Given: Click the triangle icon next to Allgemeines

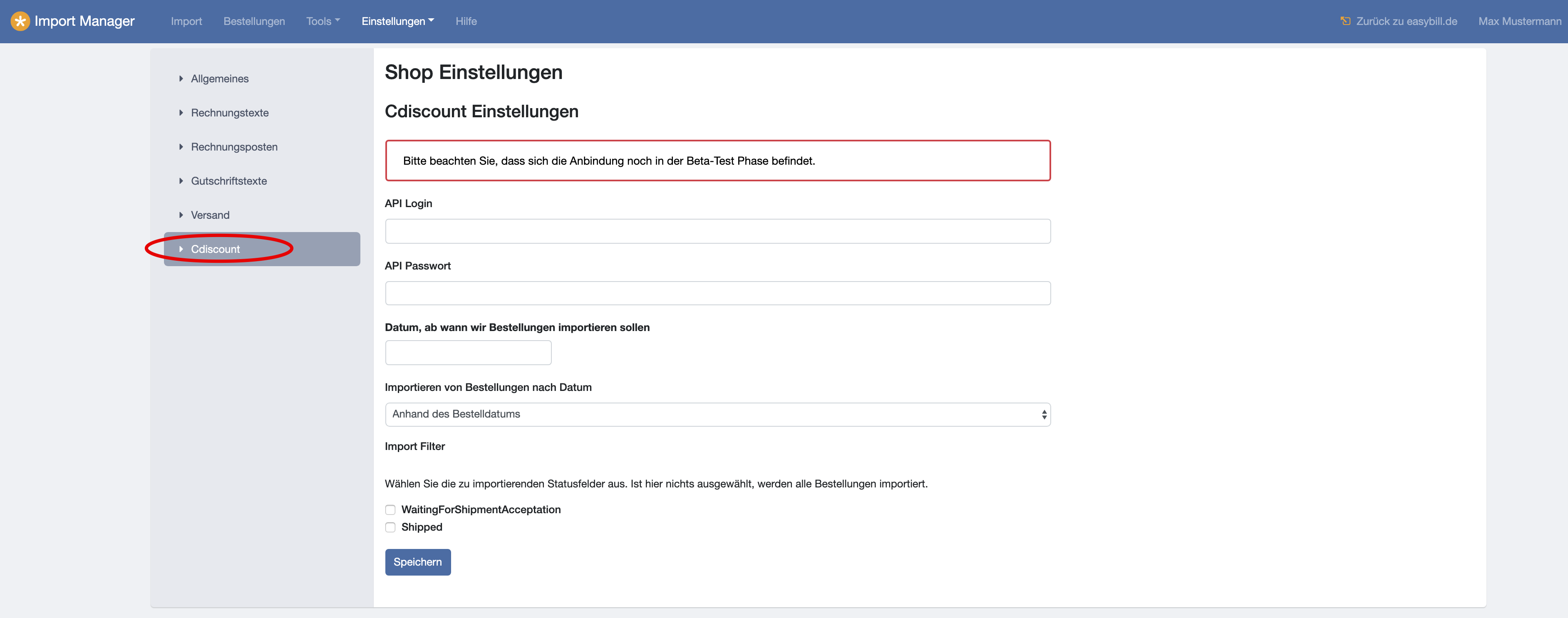Looking at the screenshot, I should pos(181,79).
